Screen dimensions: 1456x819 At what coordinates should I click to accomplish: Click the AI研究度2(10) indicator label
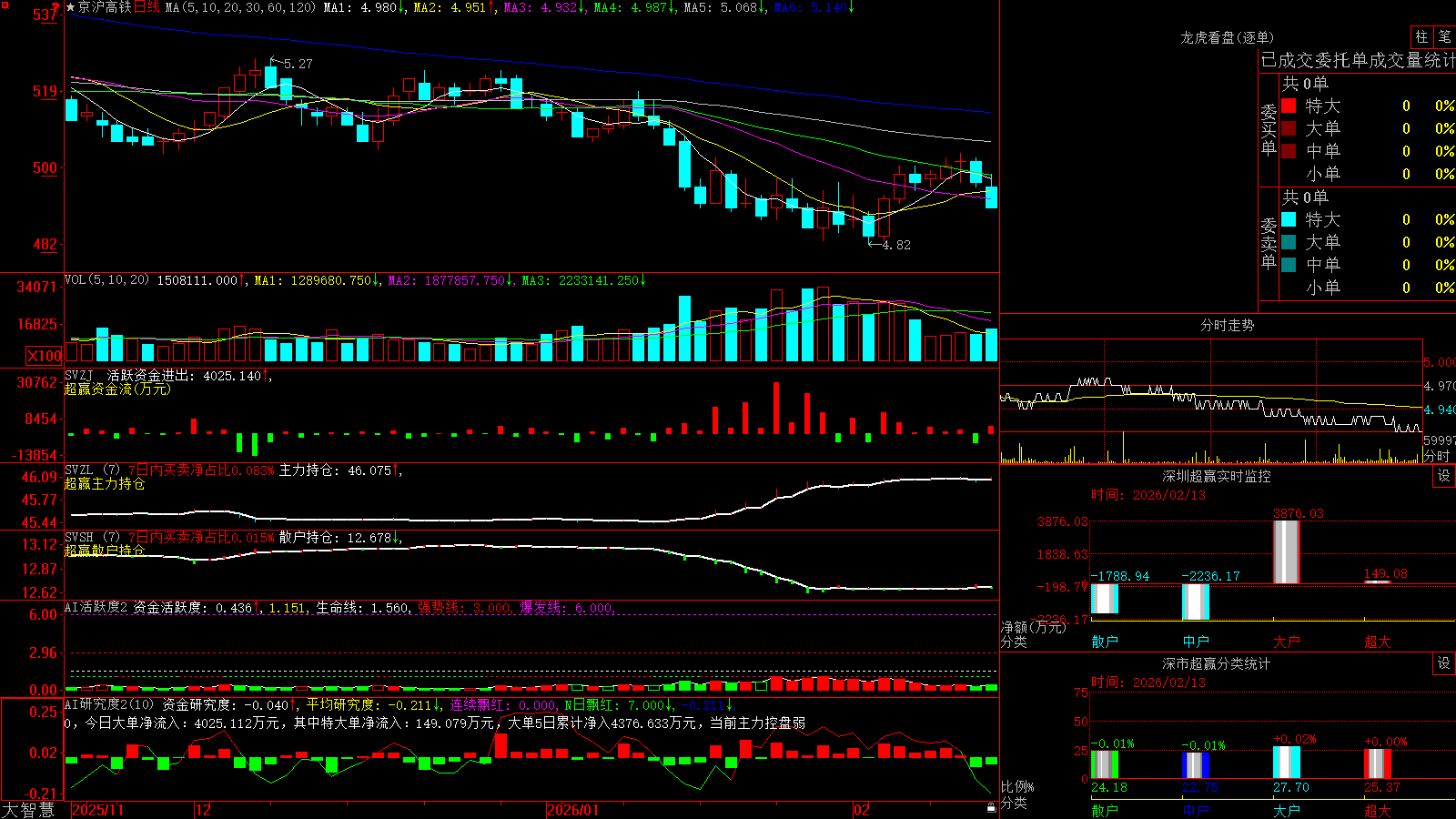[x=109, y=704]
